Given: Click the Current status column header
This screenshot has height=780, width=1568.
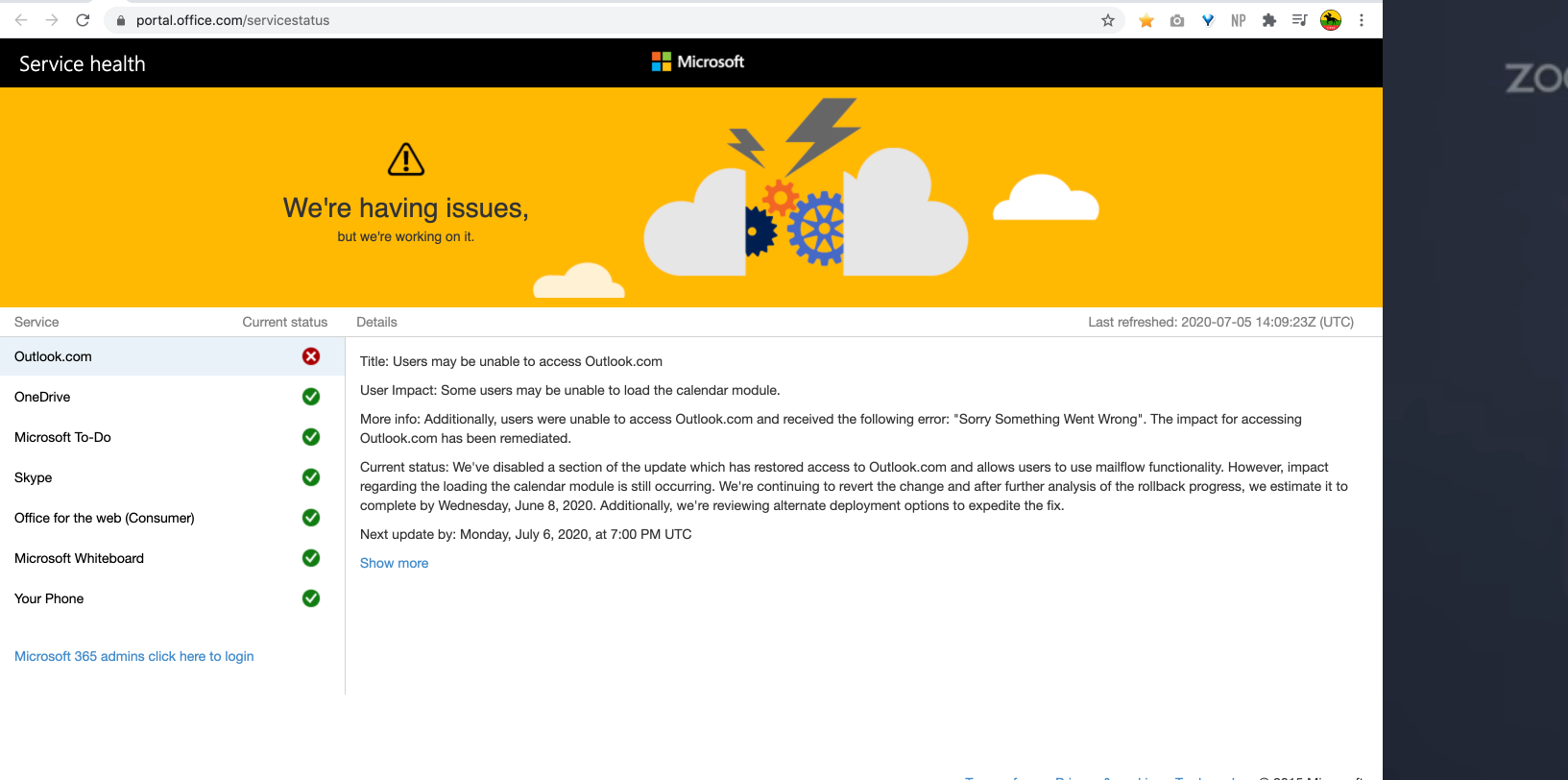Looking at the screenshot, I should (x=285, y=322).
